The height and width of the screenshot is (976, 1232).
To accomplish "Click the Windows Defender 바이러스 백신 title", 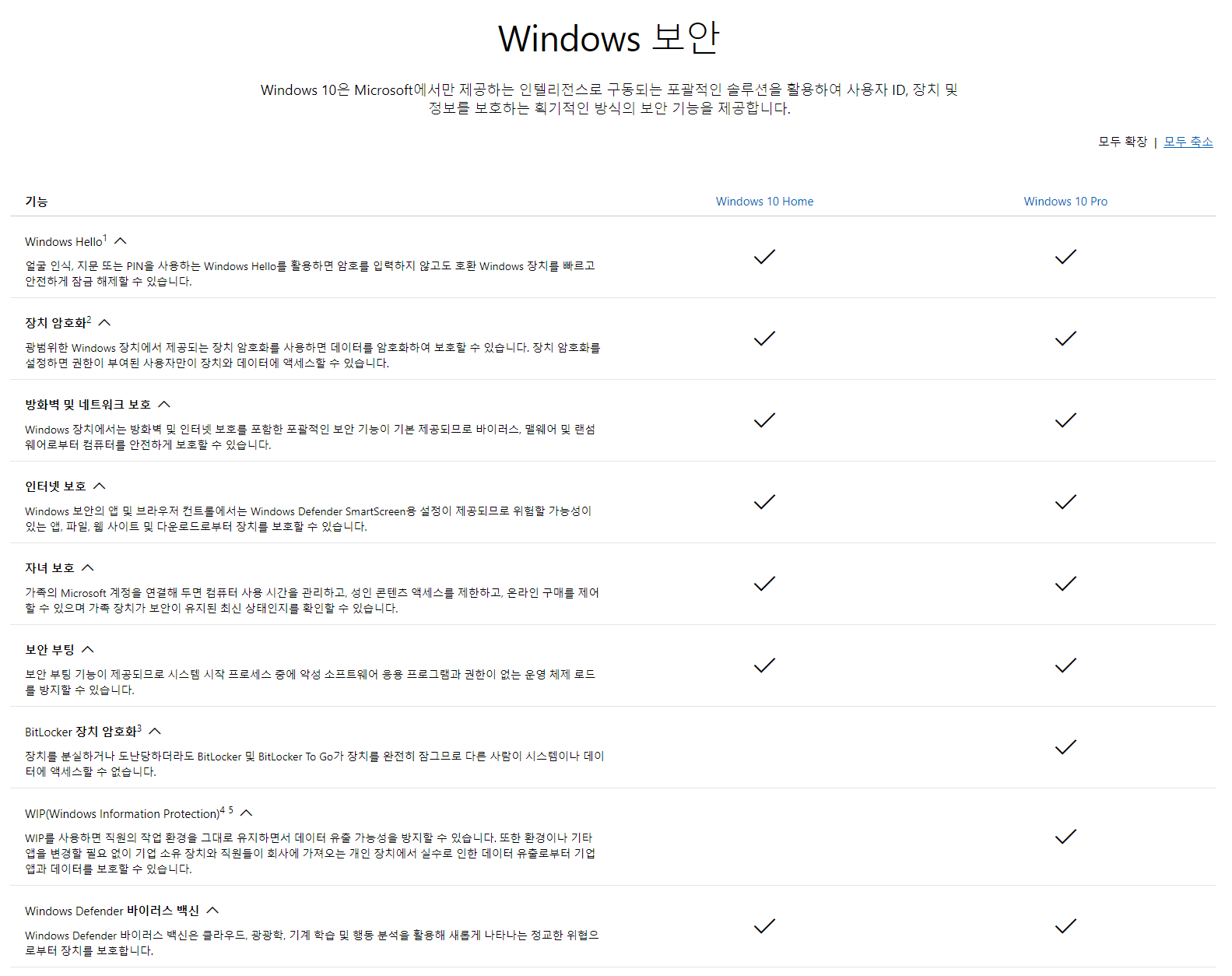I will (x=112, y=911).
